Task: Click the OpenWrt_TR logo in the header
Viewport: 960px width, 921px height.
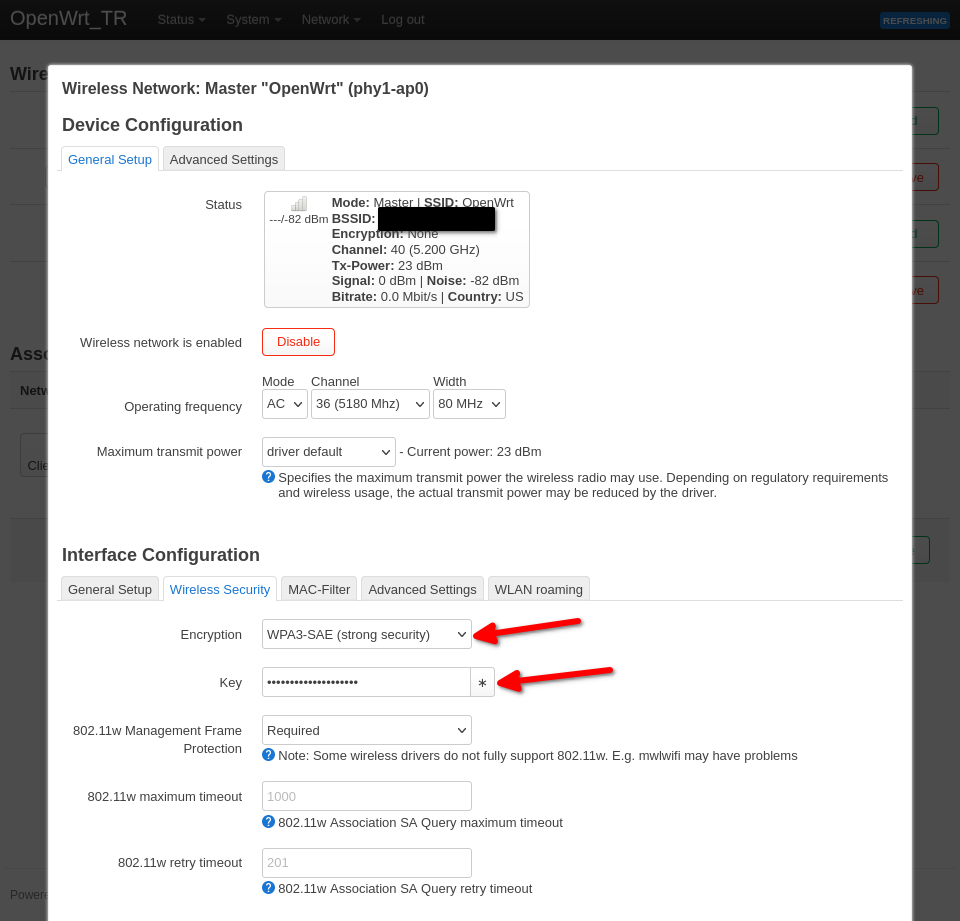Action: pyautogui.click(x=68, y=17)
